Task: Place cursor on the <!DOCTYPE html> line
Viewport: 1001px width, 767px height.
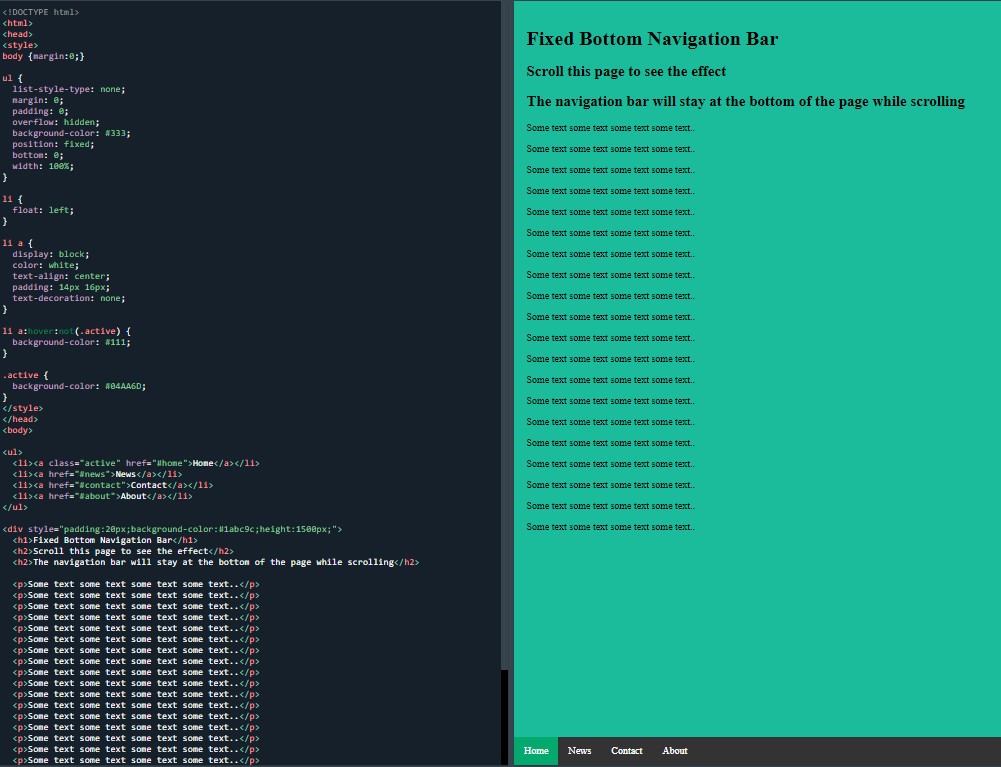Action: [x=41, y=12]
